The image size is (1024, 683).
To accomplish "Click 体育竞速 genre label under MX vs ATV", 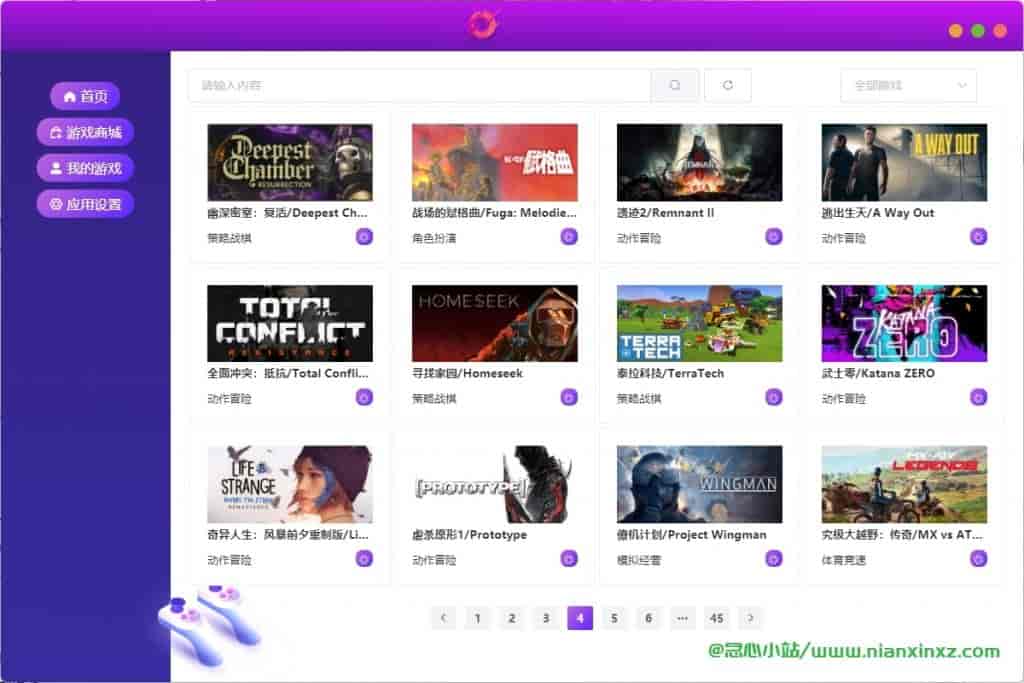I will [x=844, y=560].
